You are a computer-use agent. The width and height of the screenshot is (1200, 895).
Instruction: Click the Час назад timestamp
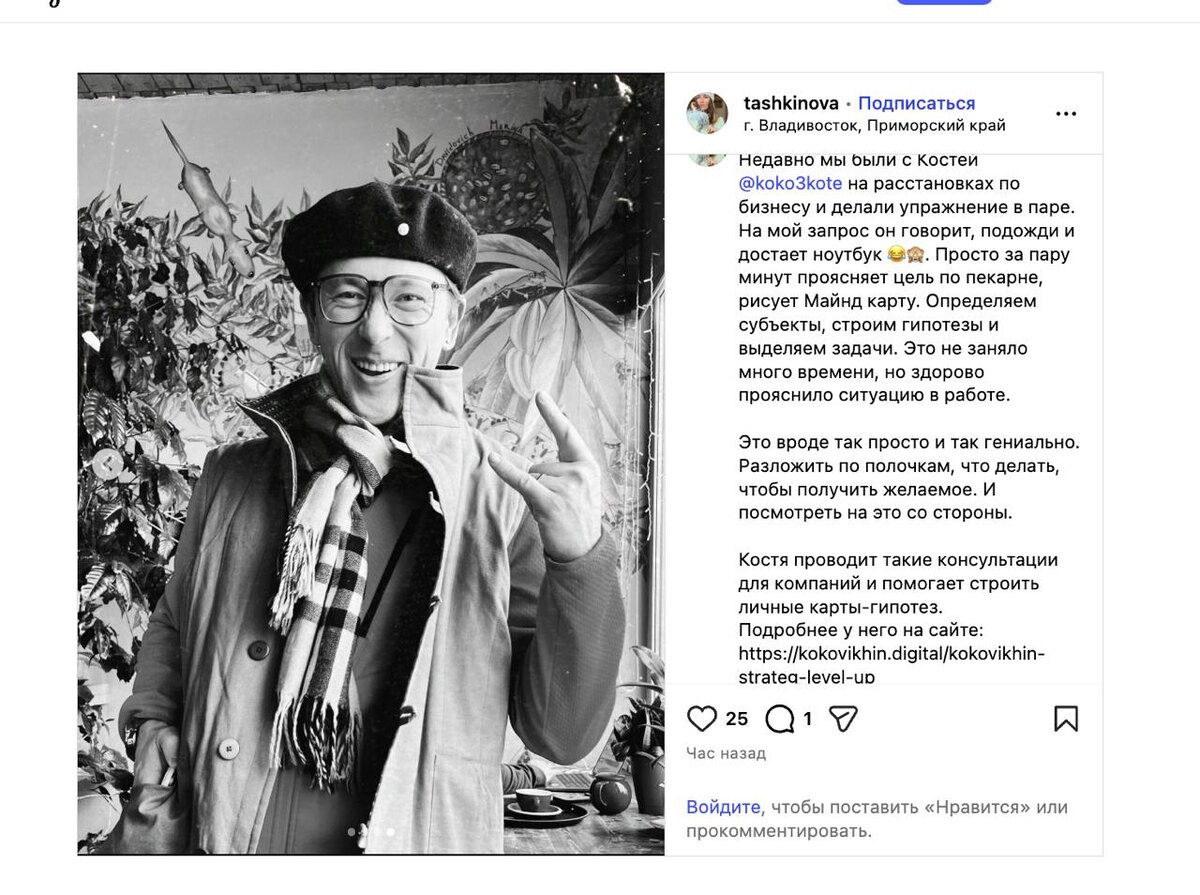point(726,753)
